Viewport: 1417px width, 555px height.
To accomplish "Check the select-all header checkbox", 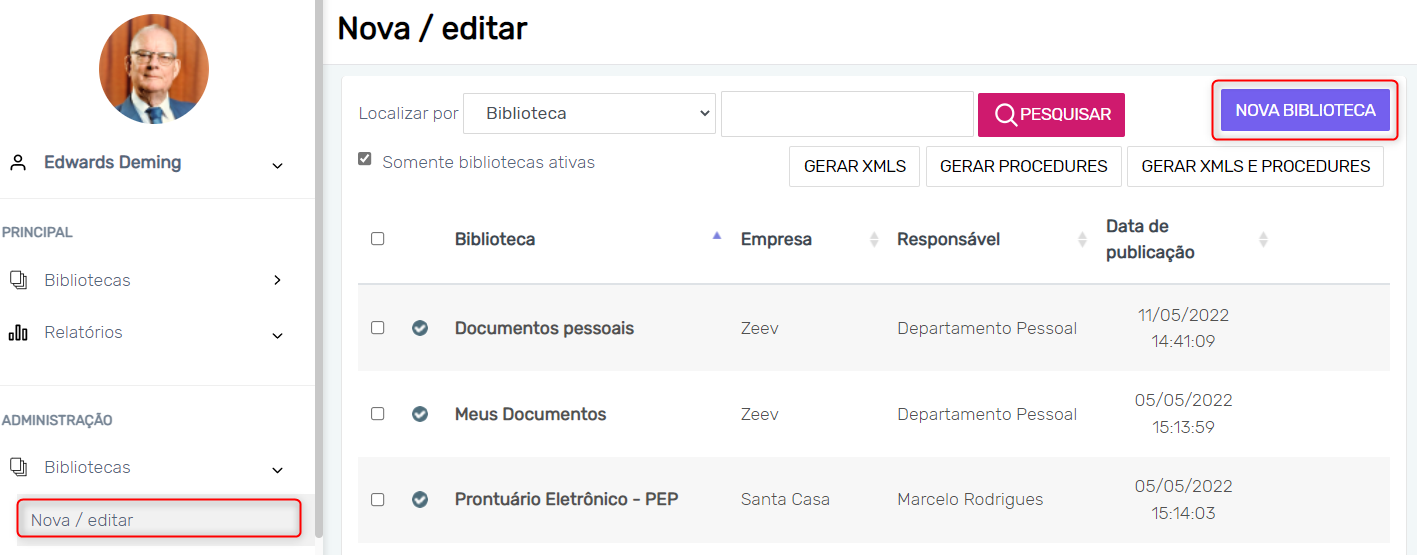I will click(377, 239).
